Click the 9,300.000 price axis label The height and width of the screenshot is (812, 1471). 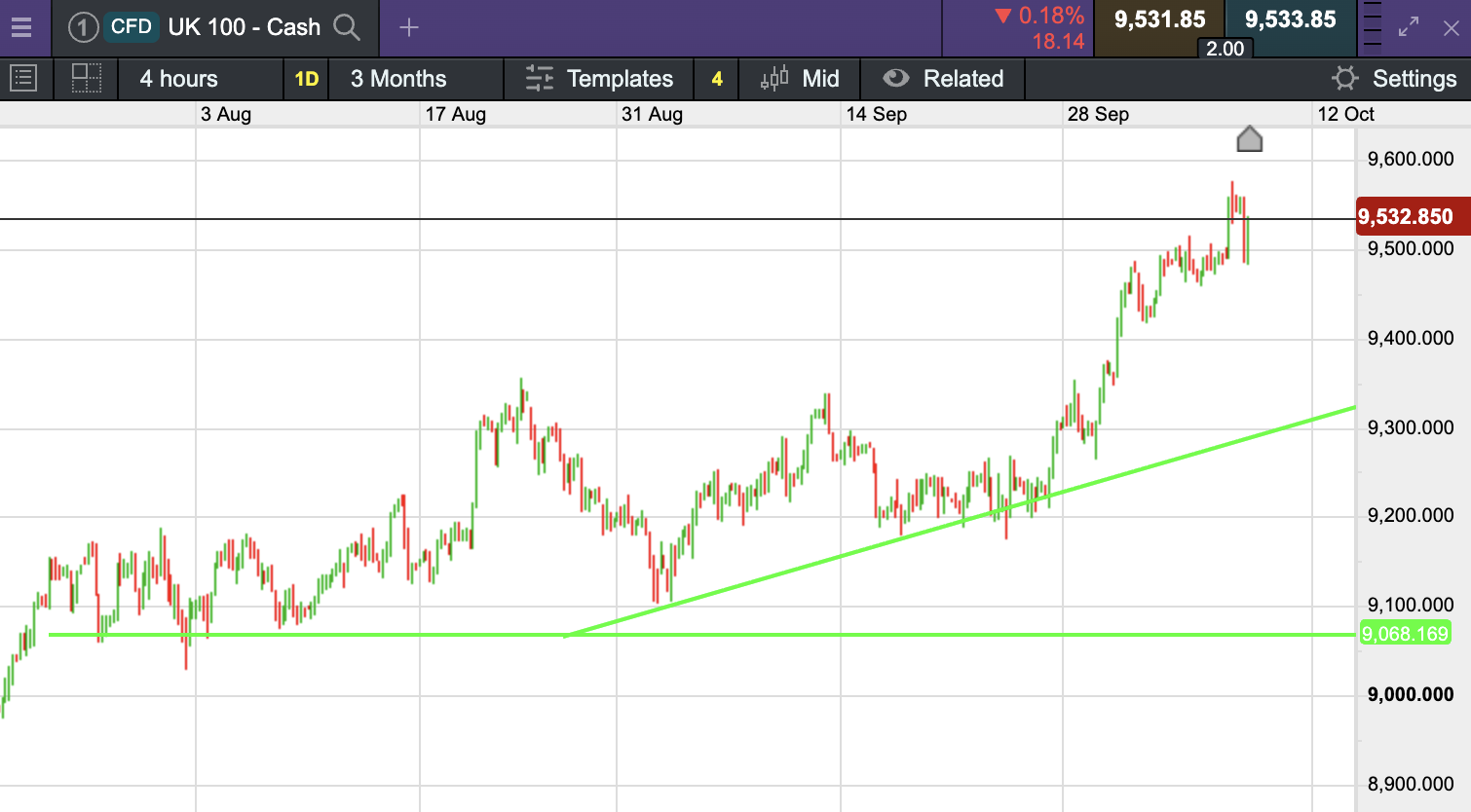coord(1411,427)
